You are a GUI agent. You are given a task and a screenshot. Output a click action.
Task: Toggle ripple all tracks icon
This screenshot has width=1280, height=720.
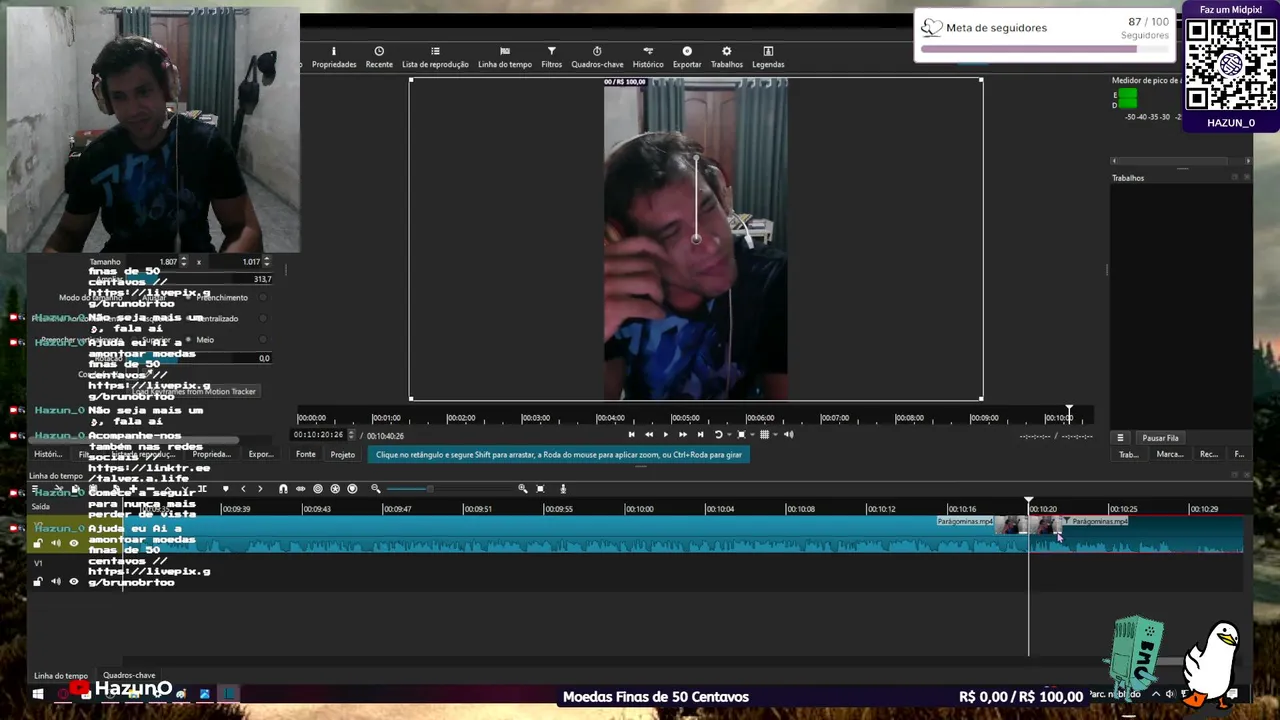(335, 488)
